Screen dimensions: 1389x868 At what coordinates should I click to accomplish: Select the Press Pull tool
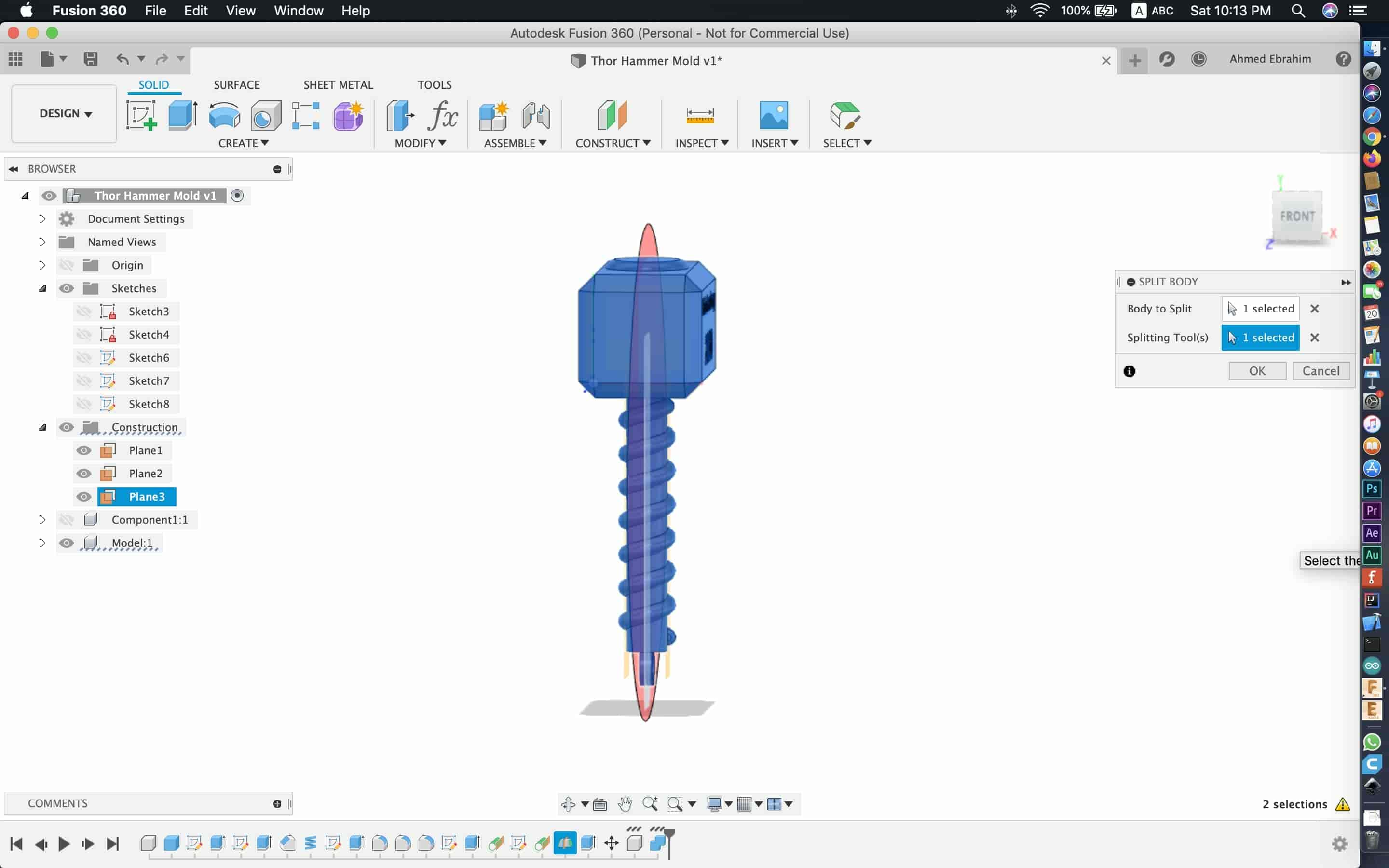click(400, 115)
